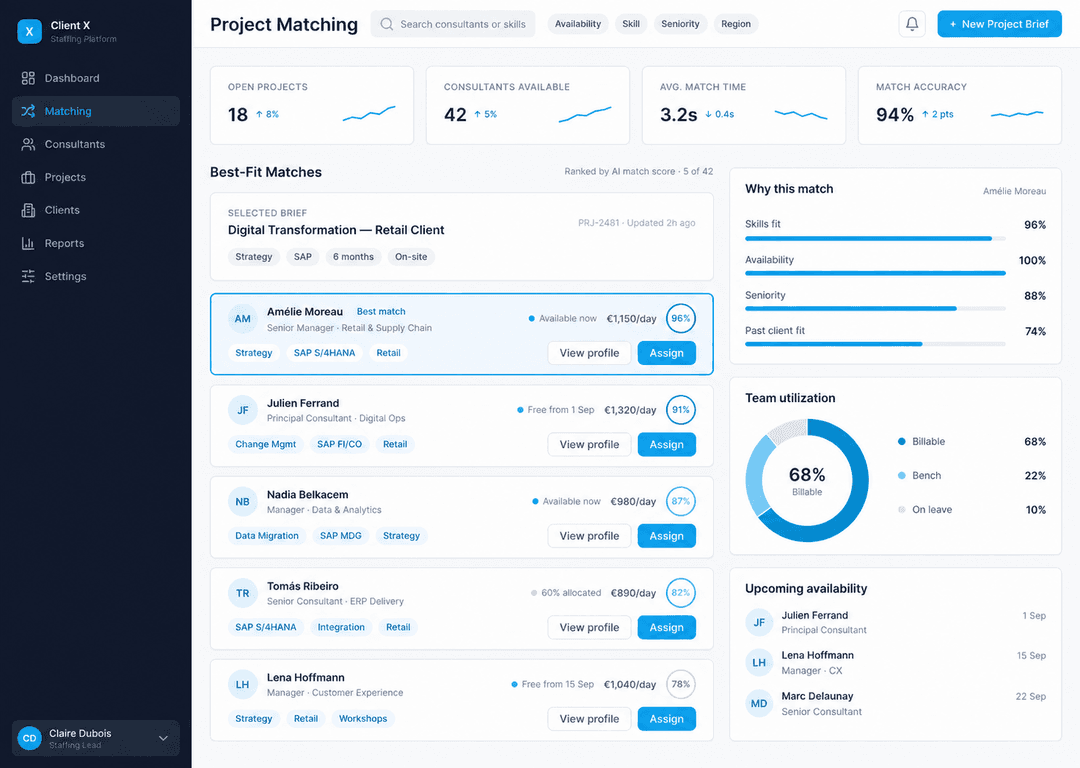
Task: Expand the Claire Dubois account chevron
Action: [x=163, y=738]
